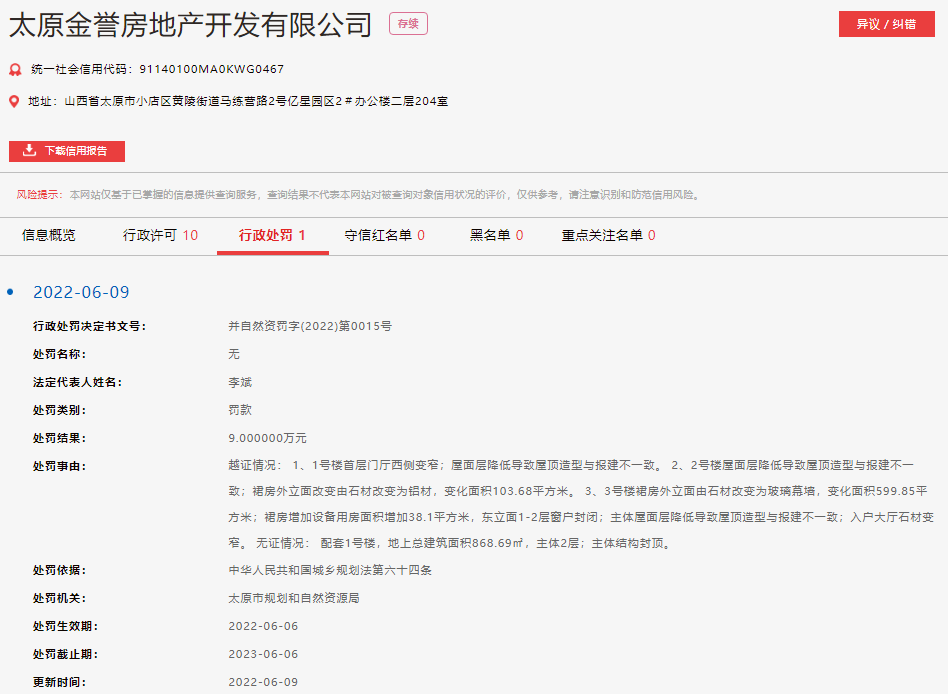This screenshot has height=694, width=948.
Task: Click expiry date 2023-06-06
Action: (264, 654)
